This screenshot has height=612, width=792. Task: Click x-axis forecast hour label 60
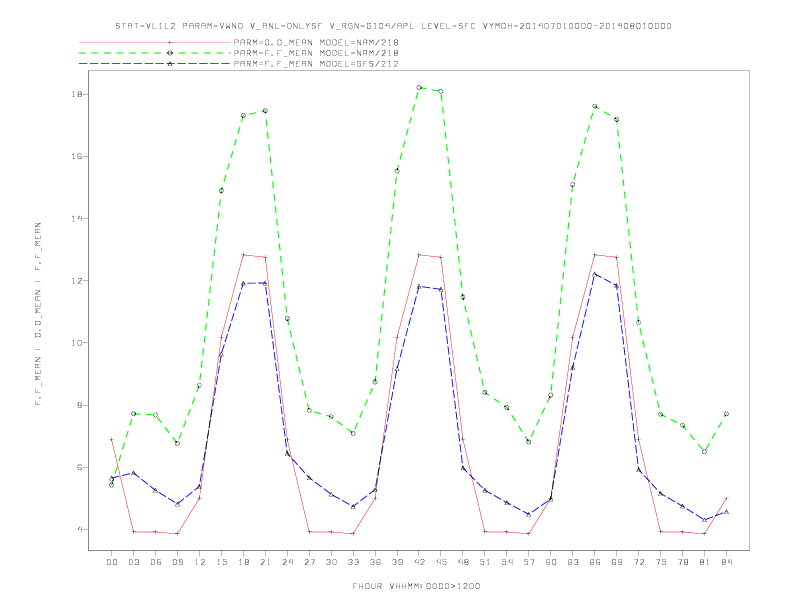click(551, 562)
